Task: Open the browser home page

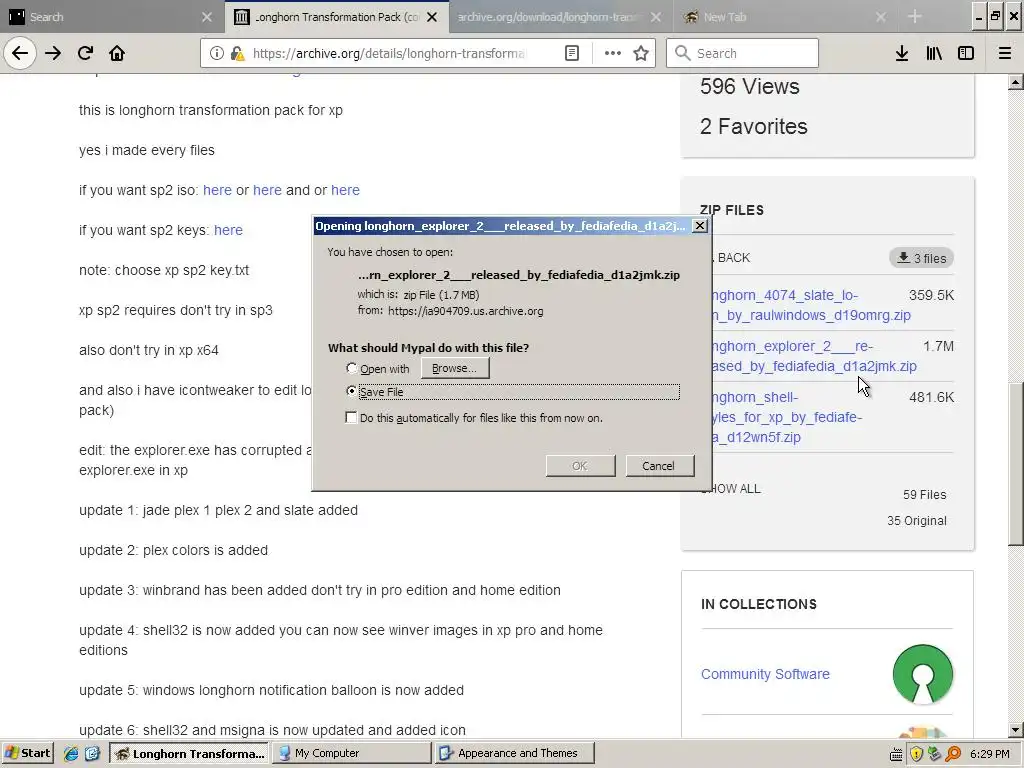Action: (117, 53)
